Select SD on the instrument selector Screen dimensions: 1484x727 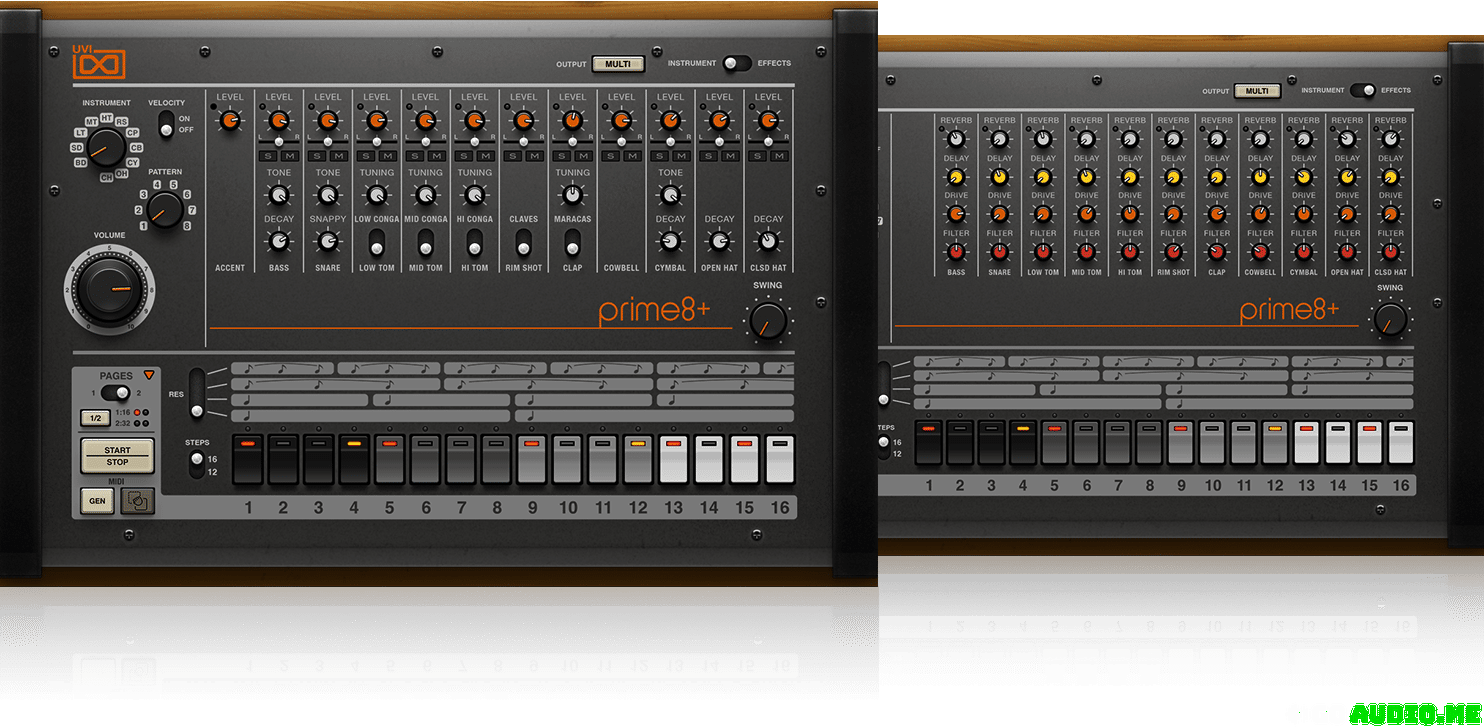pyautogui.click(x=76, y=147)
